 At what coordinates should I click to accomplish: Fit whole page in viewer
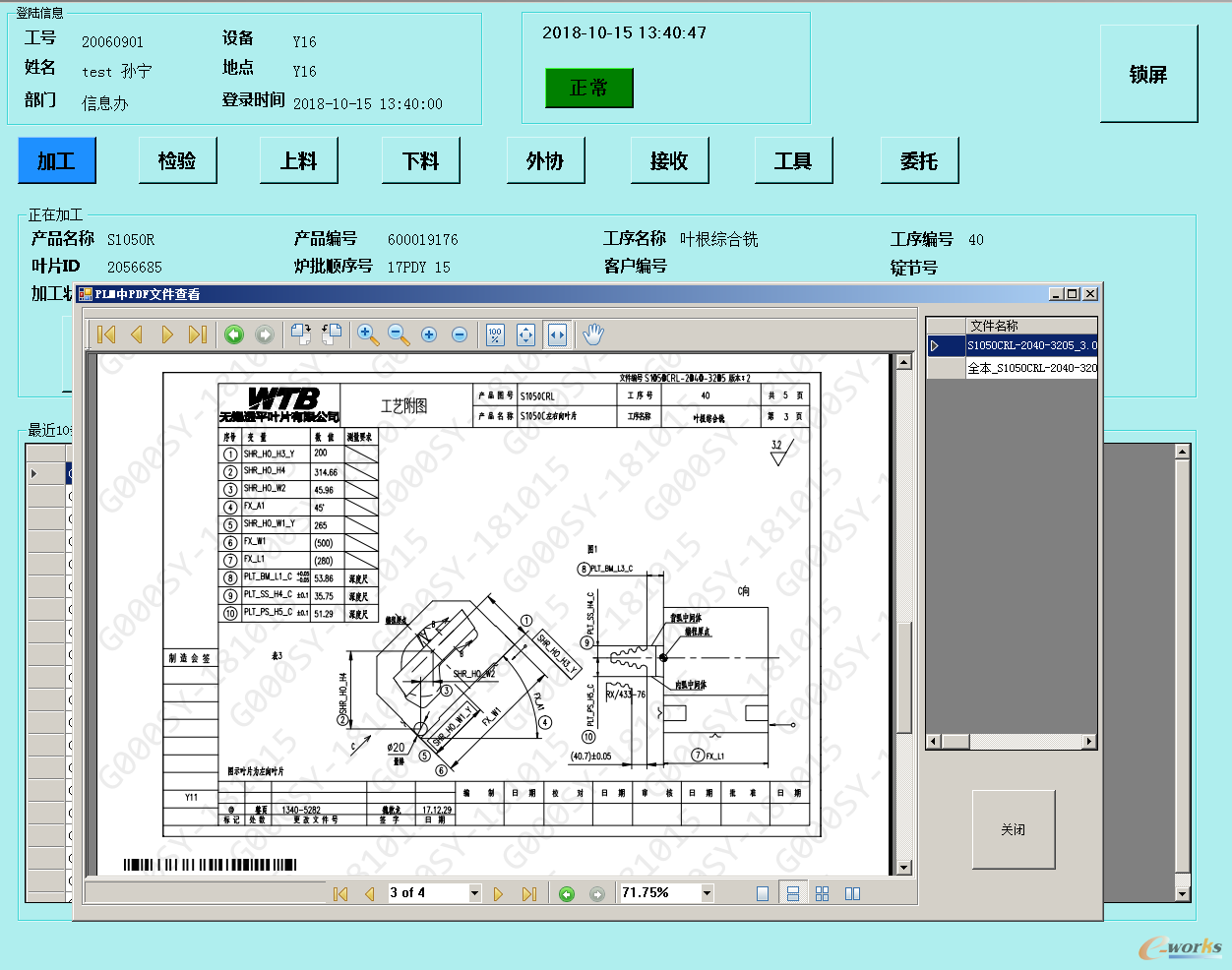pyautogui.click(x=525, y=334)
